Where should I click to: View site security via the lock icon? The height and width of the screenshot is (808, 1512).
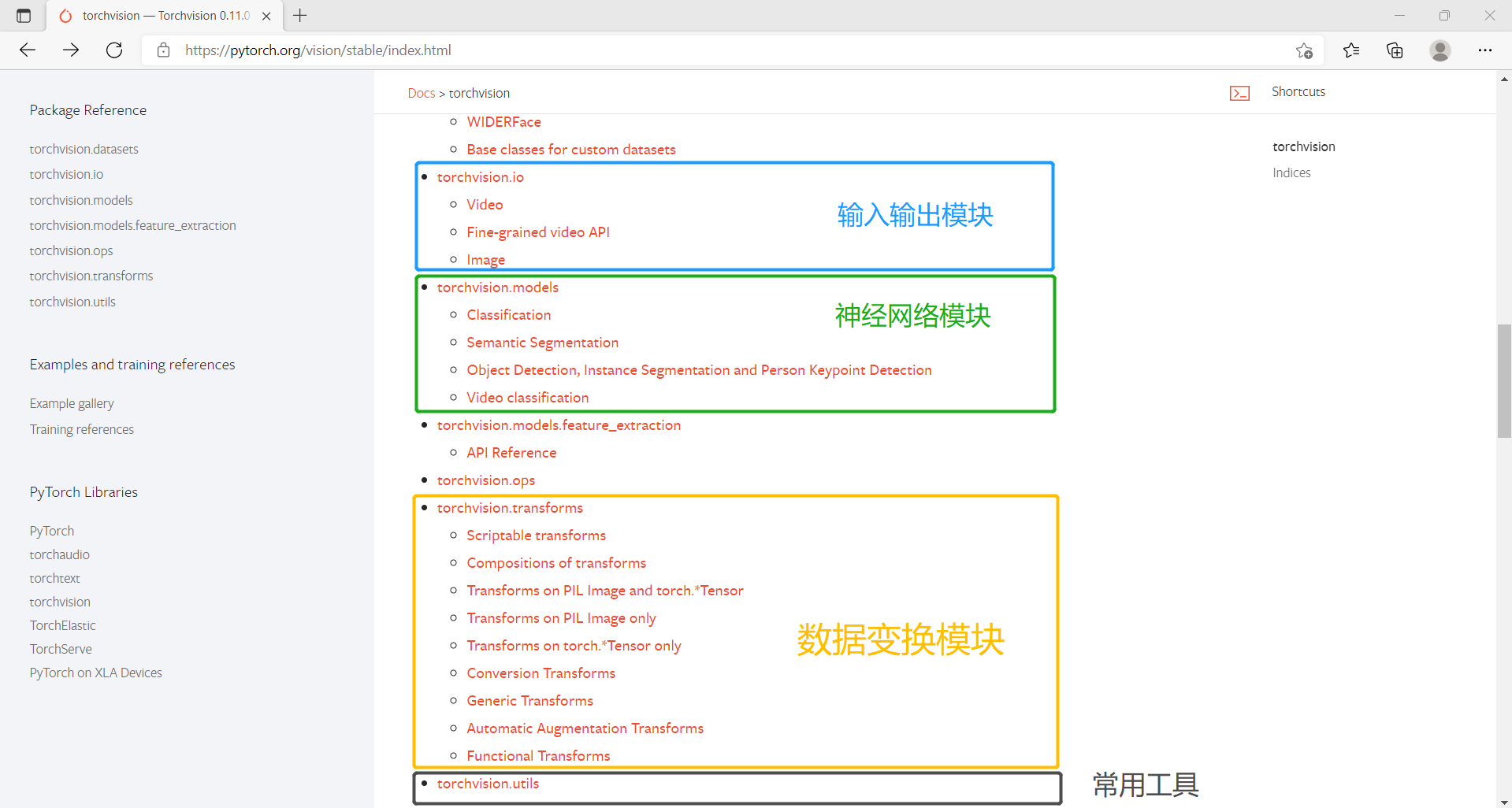[163, 50]
